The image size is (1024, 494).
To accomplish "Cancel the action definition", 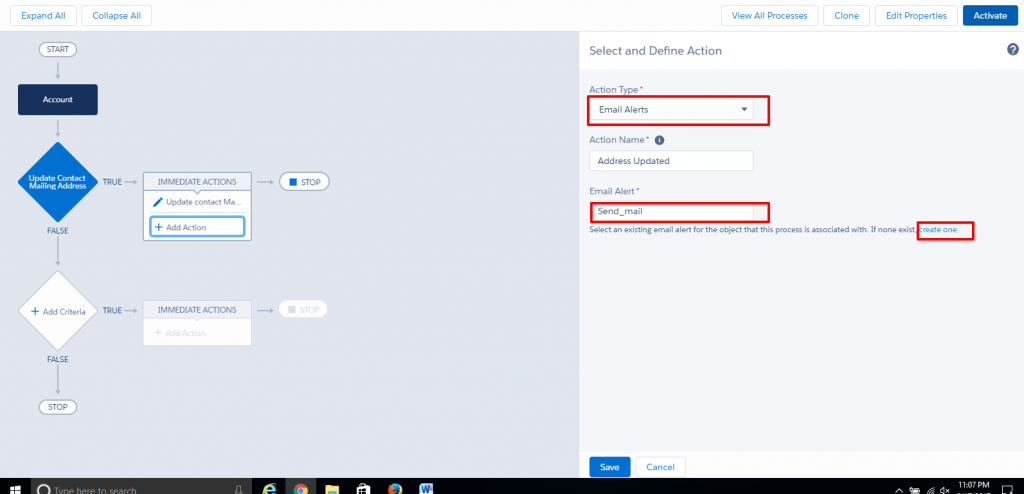I will (660, 467).
